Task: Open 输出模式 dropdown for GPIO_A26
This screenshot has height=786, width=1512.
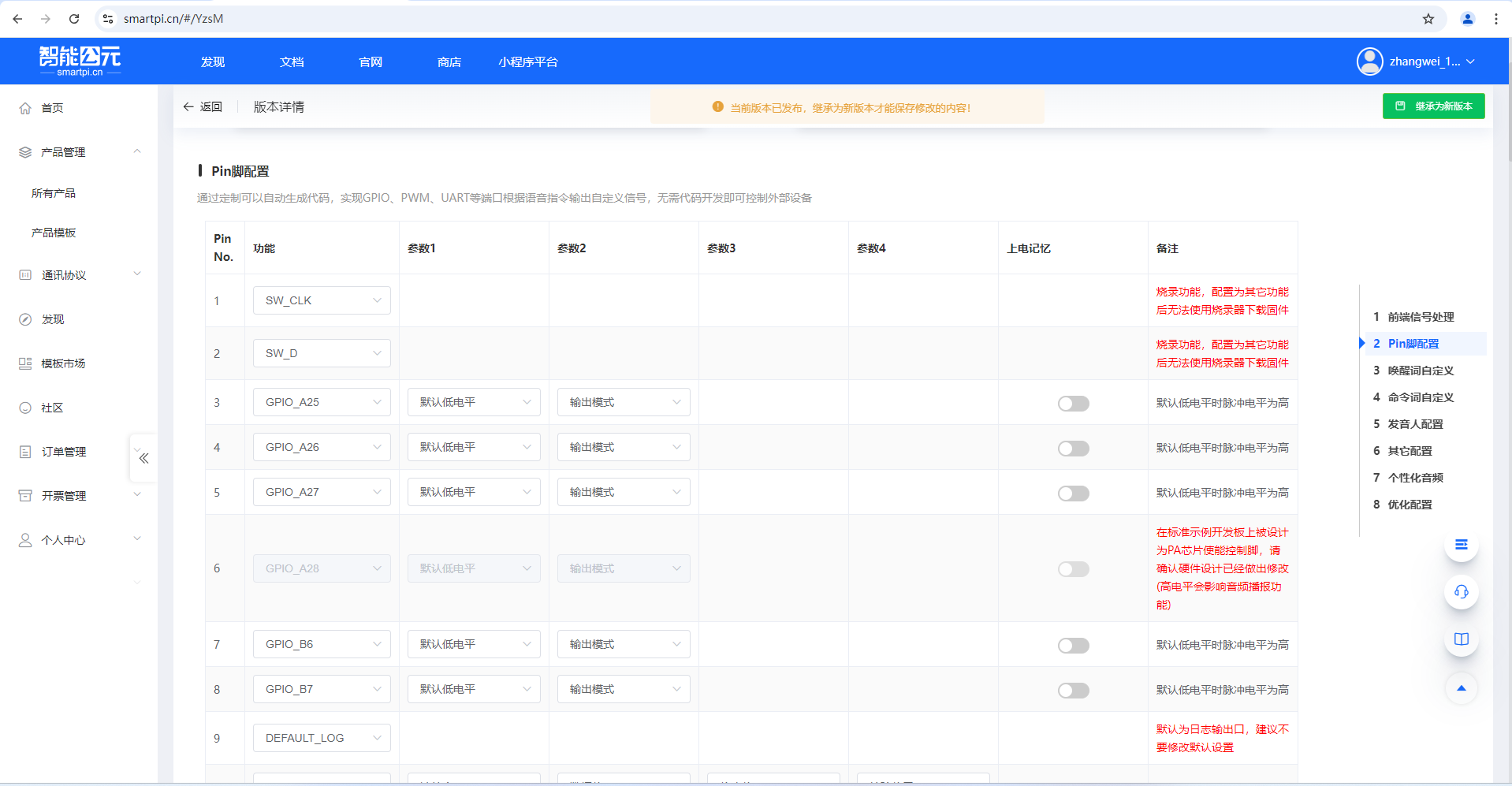Action: [623, 447]
